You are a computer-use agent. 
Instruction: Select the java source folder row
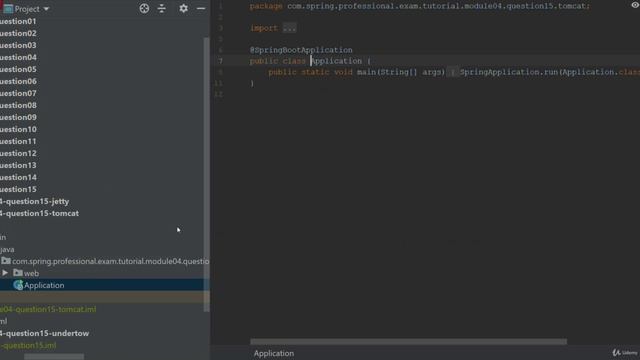pos(7,249)
